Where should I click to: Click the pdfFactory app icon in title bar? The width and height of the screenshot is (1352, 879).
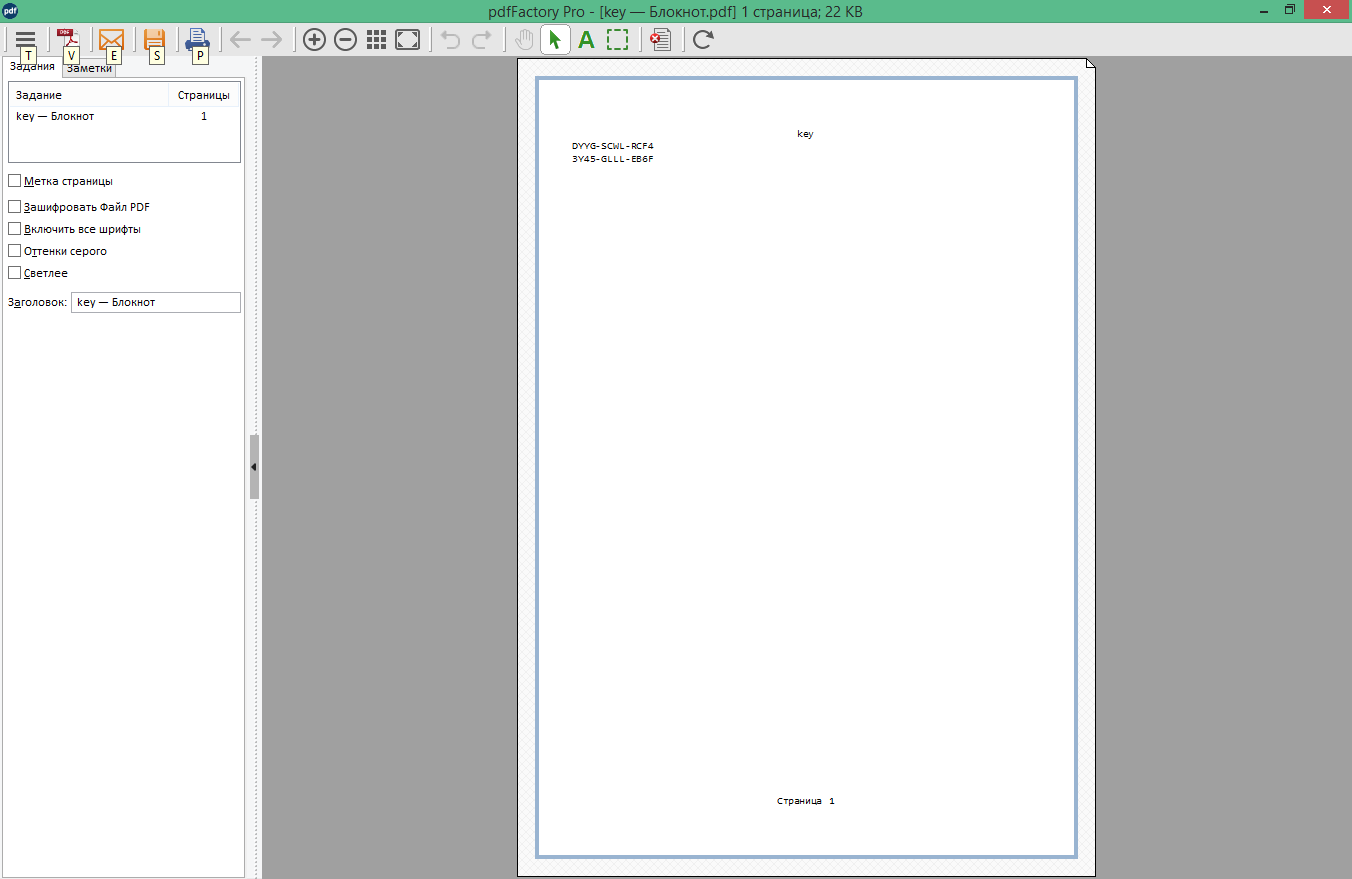tap(10, 11)
